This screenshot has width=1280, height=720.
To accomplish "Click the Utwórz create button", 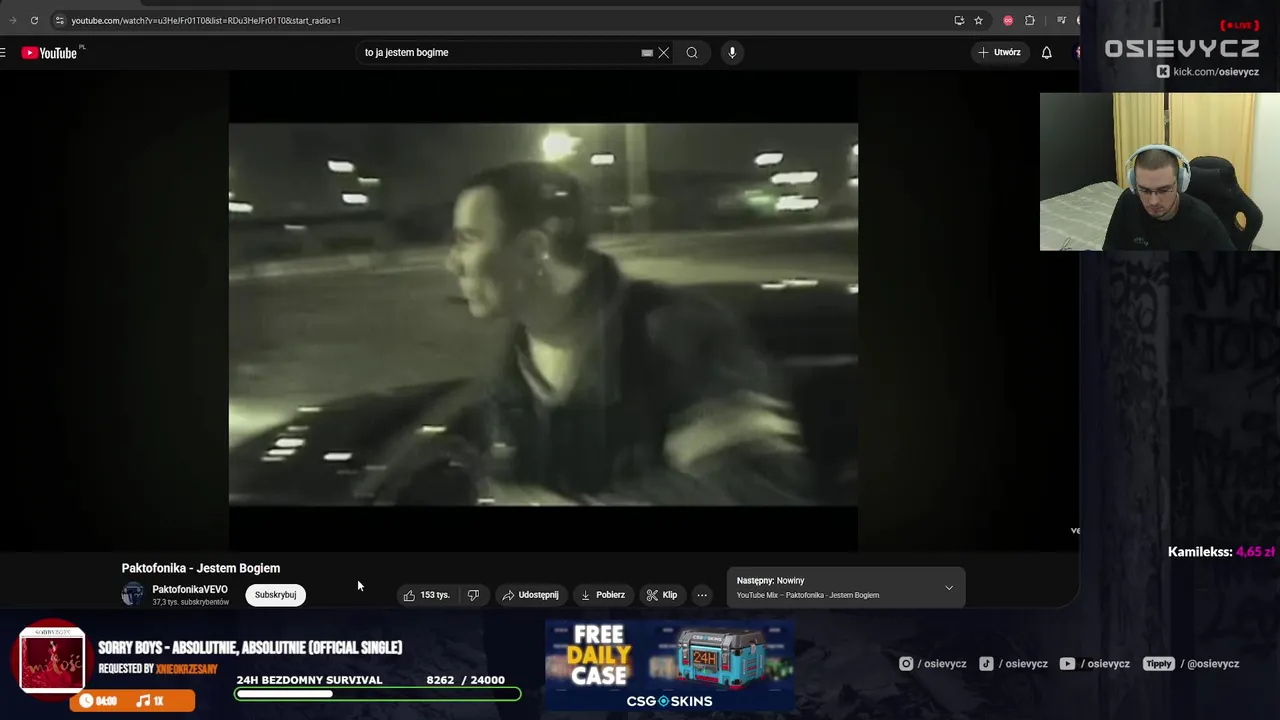I will click(x=999, y=53).
